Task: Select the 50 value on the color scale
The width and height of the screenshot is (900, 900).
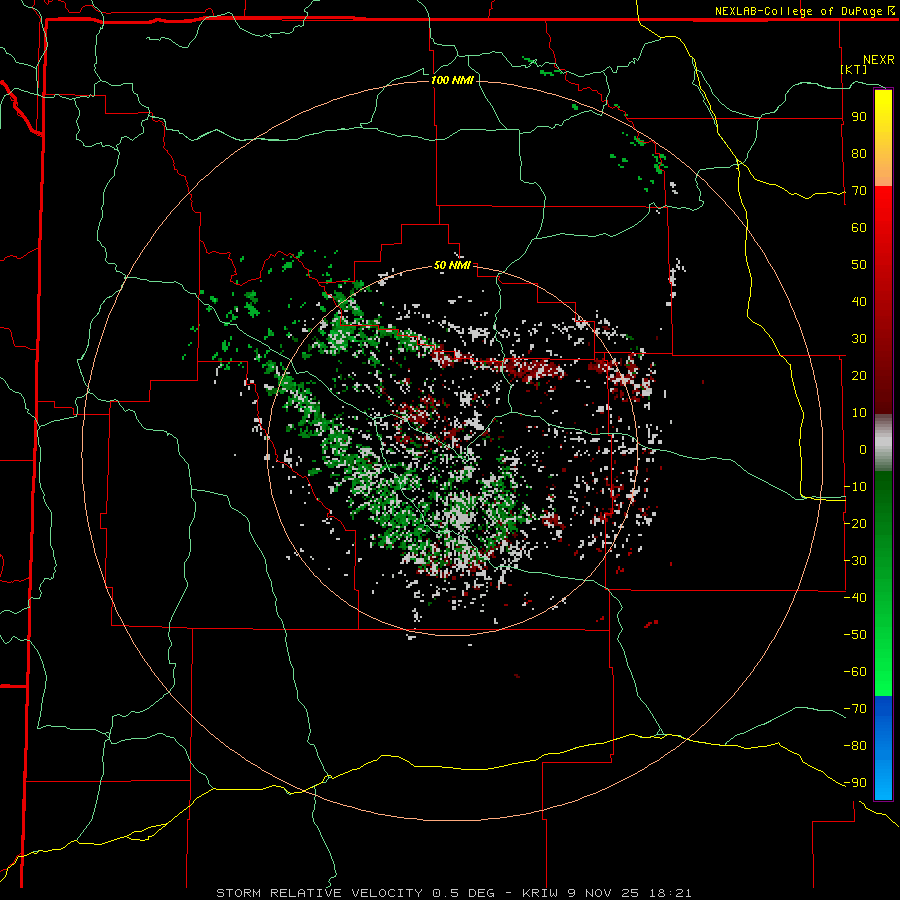Action: coord(859,265)
